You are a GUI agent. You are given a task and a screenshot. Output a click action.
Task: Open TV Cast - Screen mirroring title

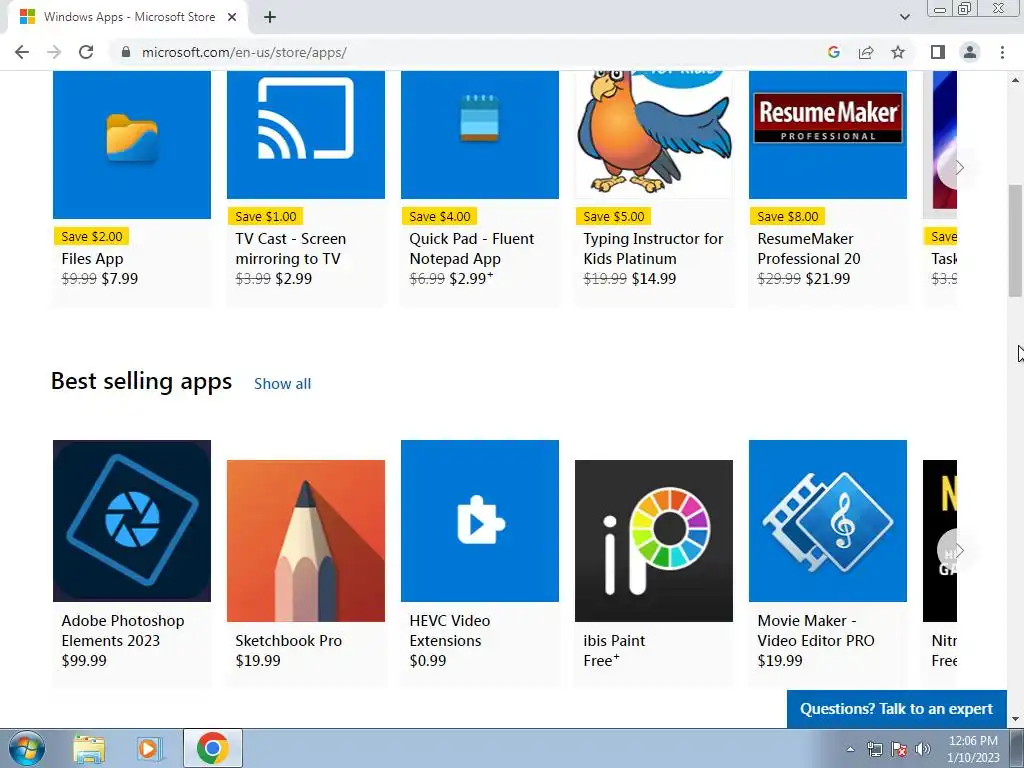pos(291,249)
